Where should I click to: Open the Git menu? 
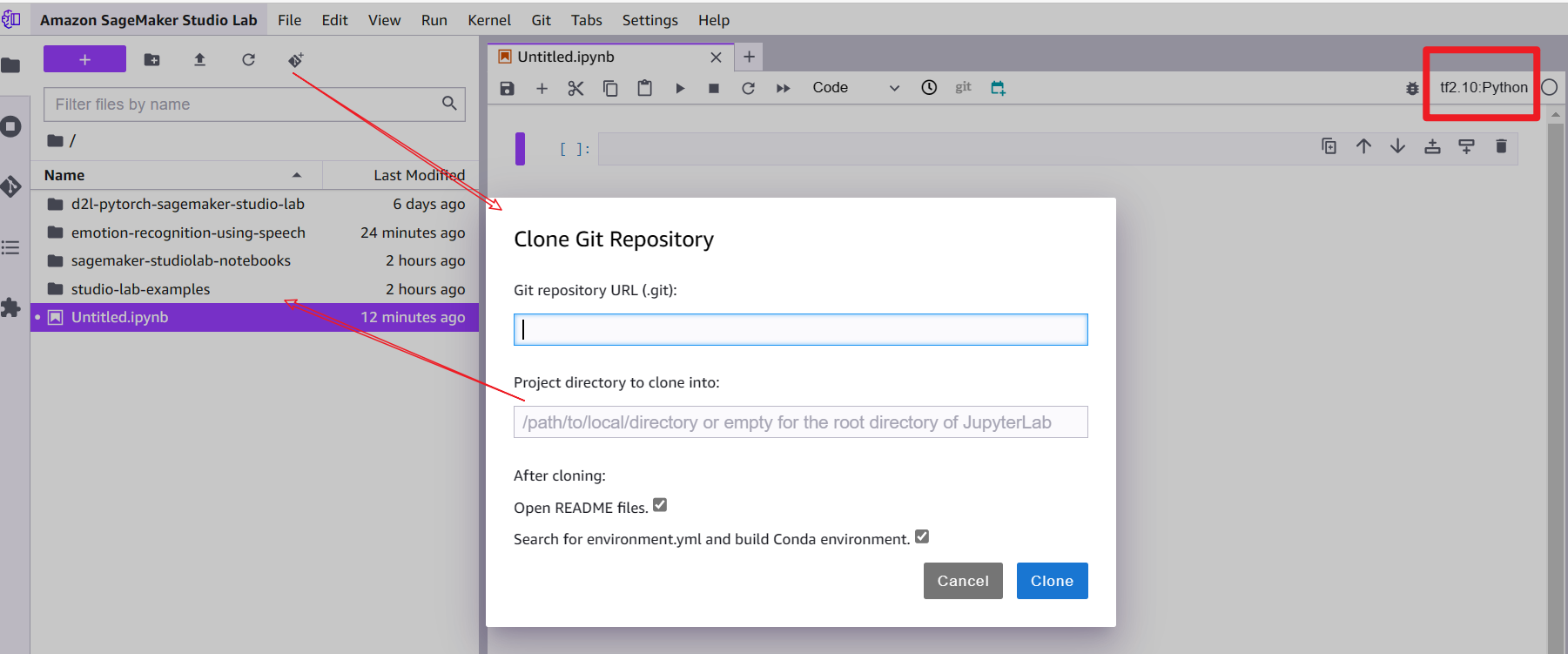[541, 20]
